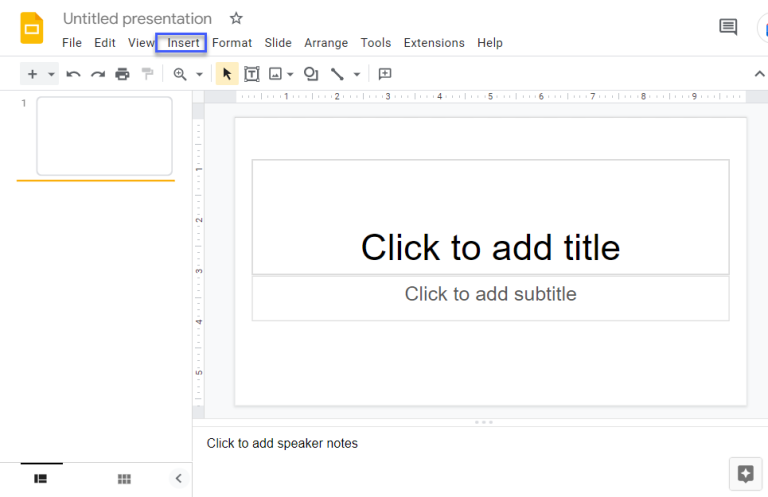
Task: Switch to filmstrip view
Action: pos(41,479)
